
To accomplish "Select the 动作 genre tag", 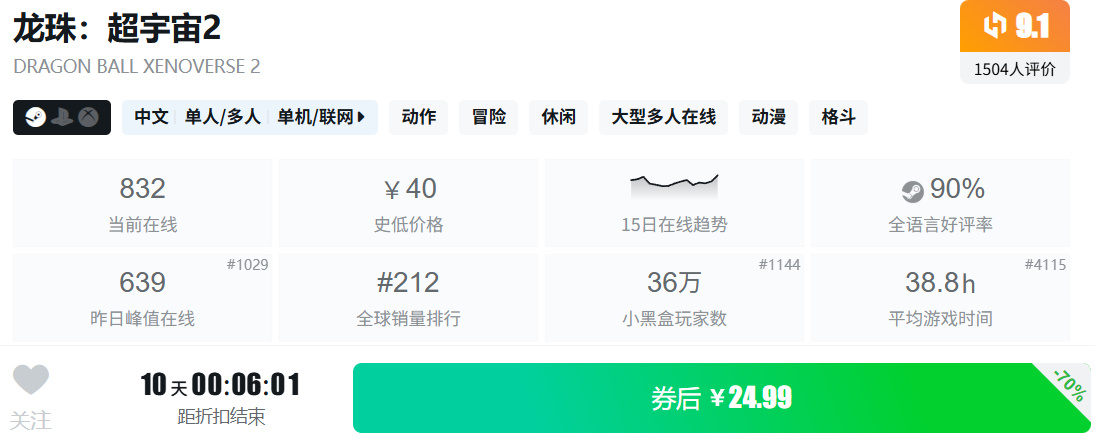I will (x=419, y=117).
